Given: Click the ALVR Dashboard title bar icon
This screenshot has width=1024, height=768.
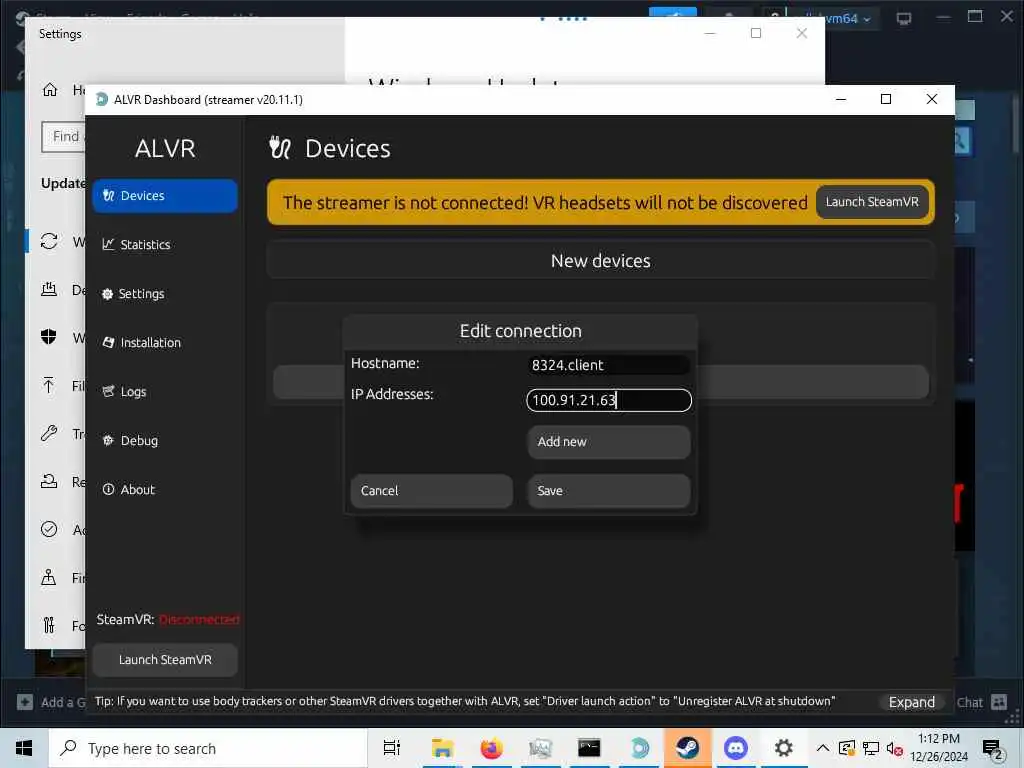Looking at the screenshot, I should (x=102, y=99).
